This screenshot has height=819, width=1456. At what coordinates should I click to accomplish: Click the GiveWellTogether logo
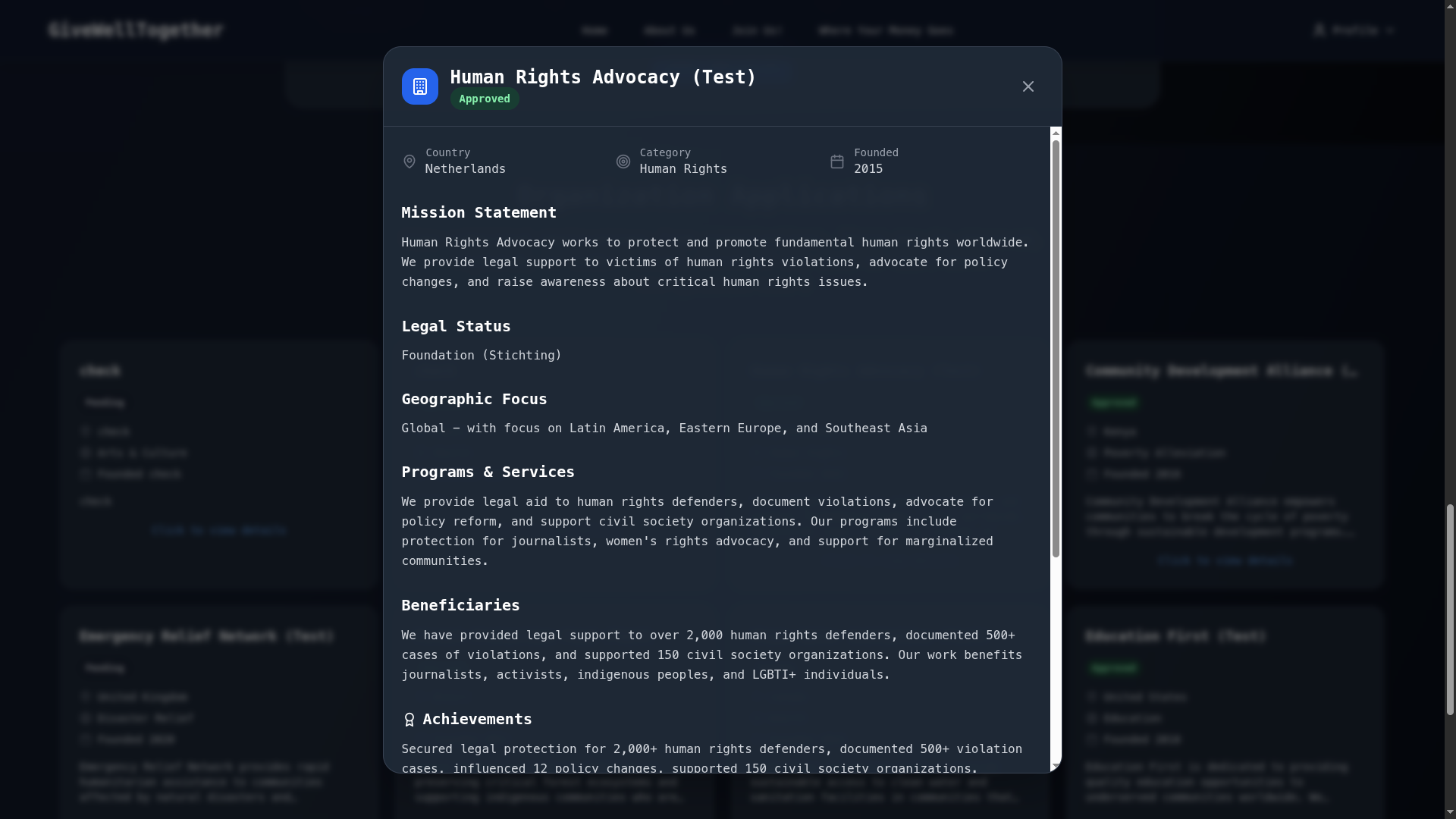(x=136, y=30)
